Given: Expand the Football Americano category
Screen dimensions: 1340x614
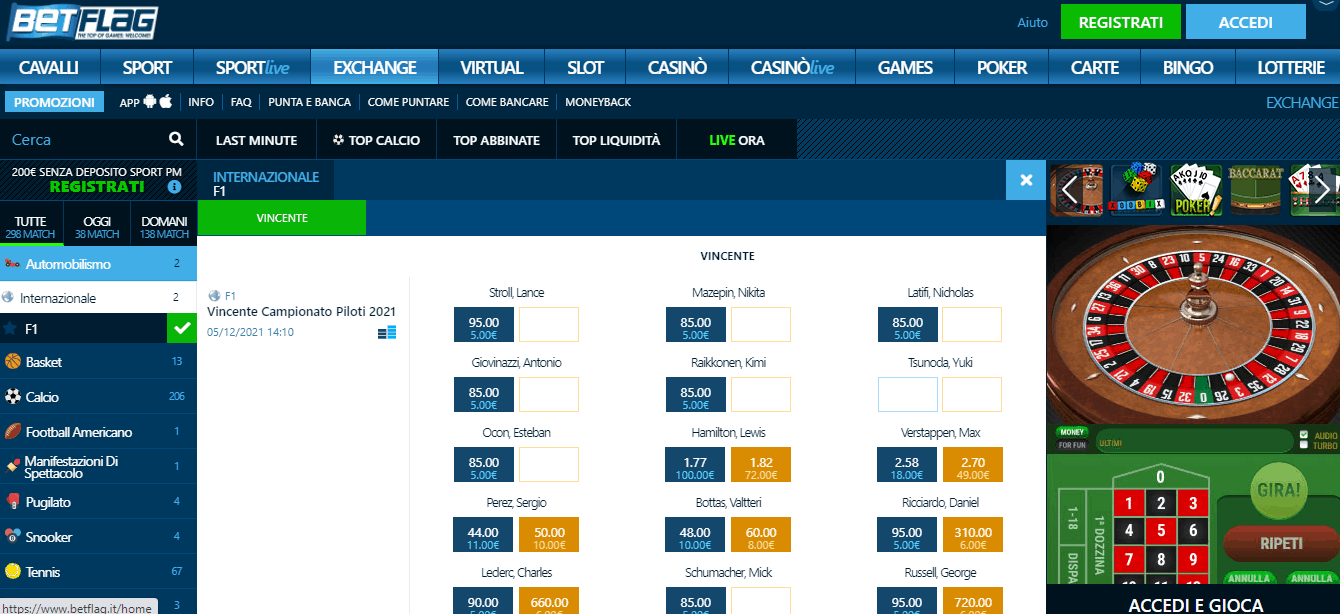Looking at the screenshot, I should tap(98, 431).
